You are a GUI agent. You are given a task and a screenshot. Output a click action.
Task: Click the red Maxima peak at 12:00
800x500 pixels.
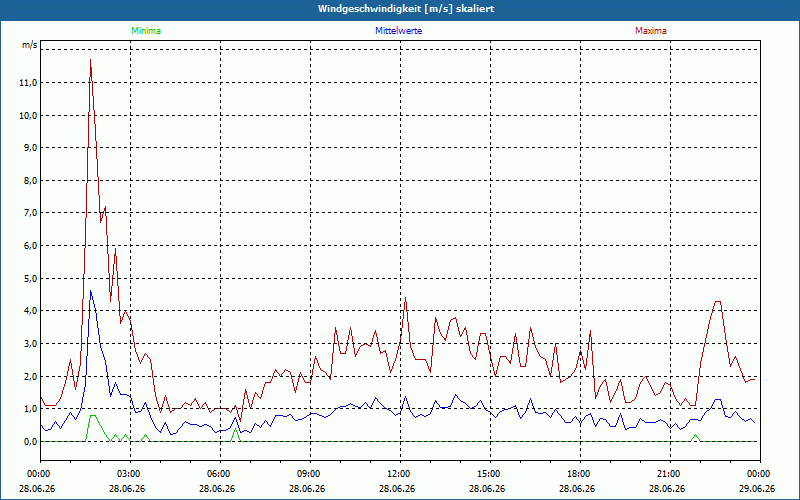[x=406, y=298]
